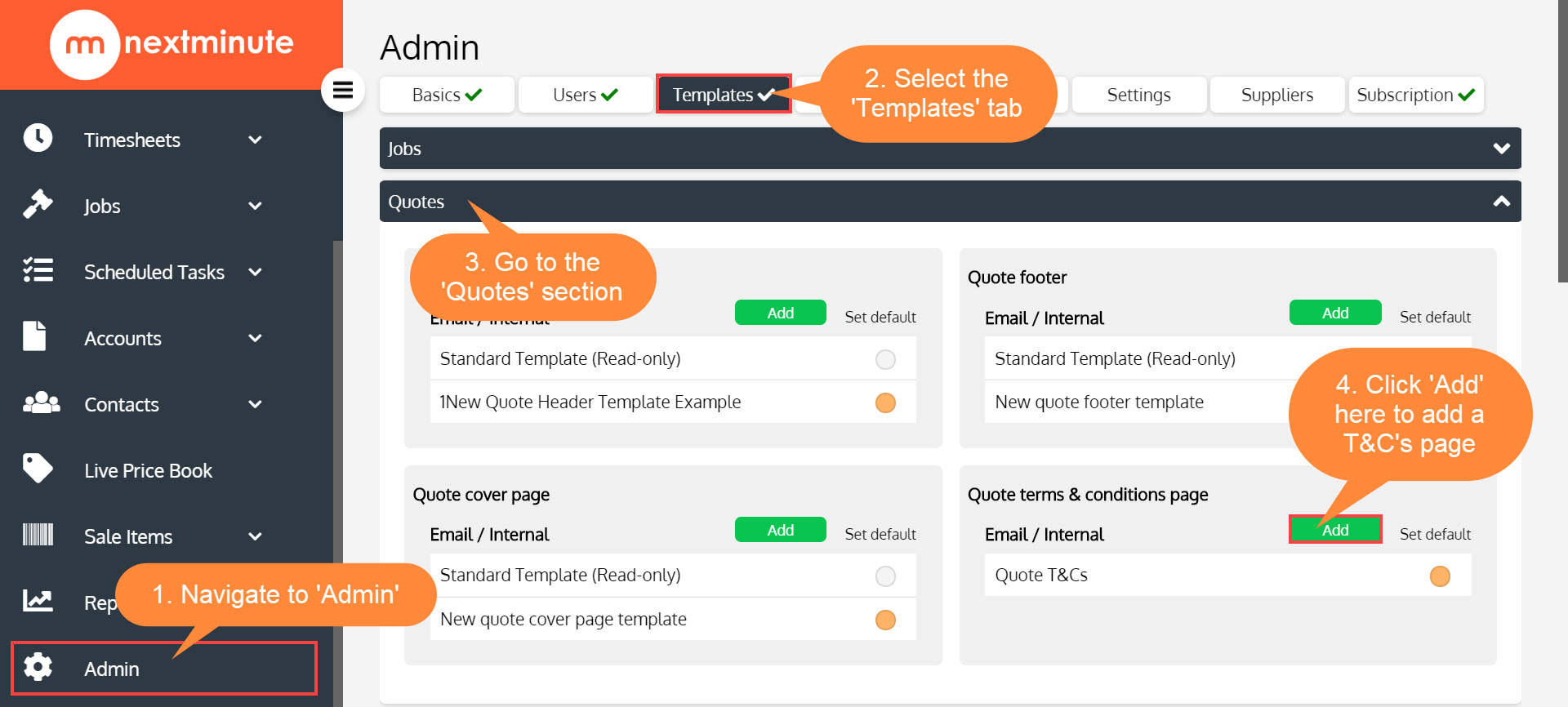This screenshot has height=707, width=1568.
Task: Click the Admin gear icon
Action: pos(38,667)
